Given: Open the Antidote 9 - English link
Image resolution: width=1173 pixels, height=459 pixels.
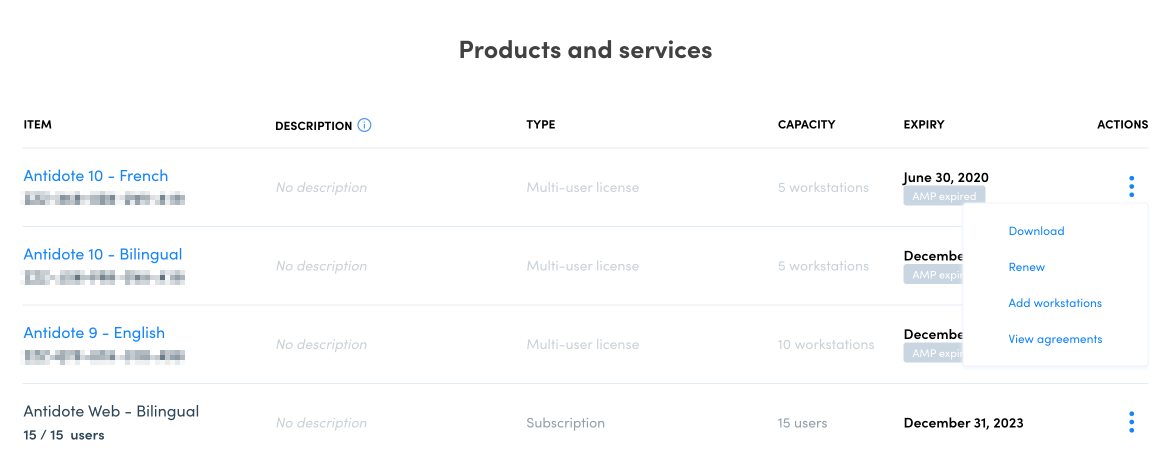Looking at the screenshot, I should (x=94, y=333).
